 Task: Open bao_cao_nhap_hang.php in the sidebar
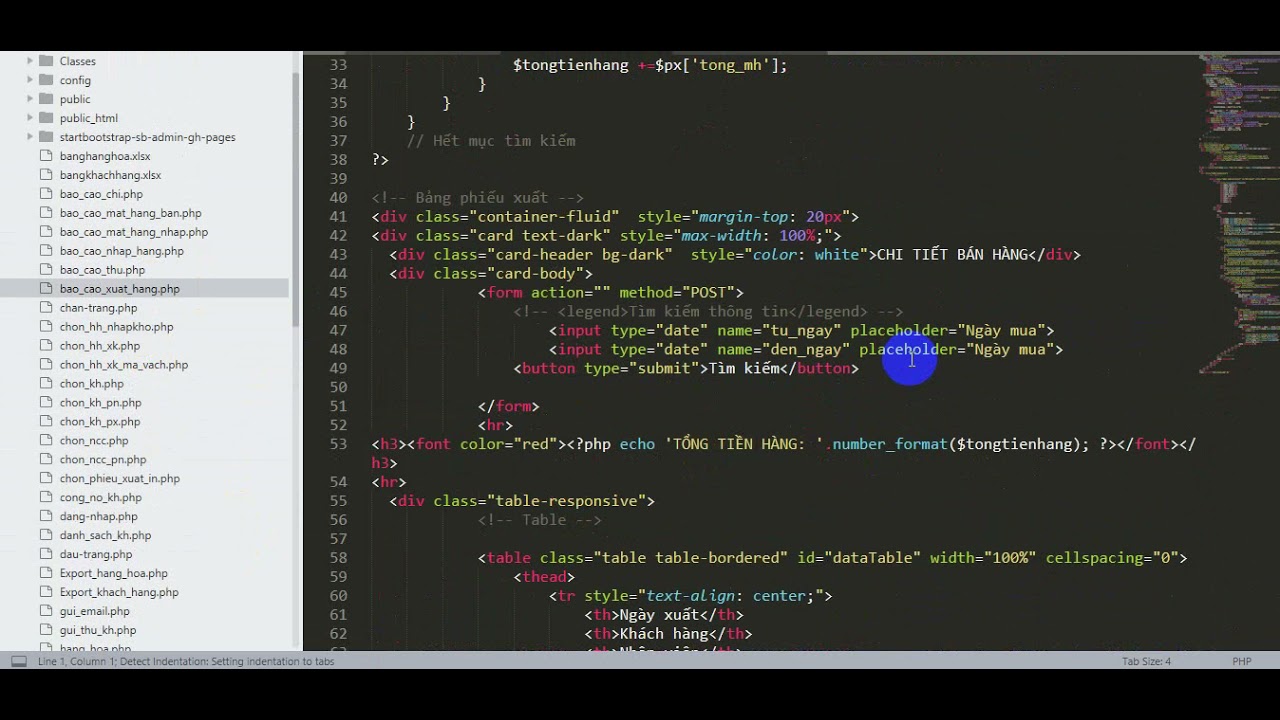(121, 251)
